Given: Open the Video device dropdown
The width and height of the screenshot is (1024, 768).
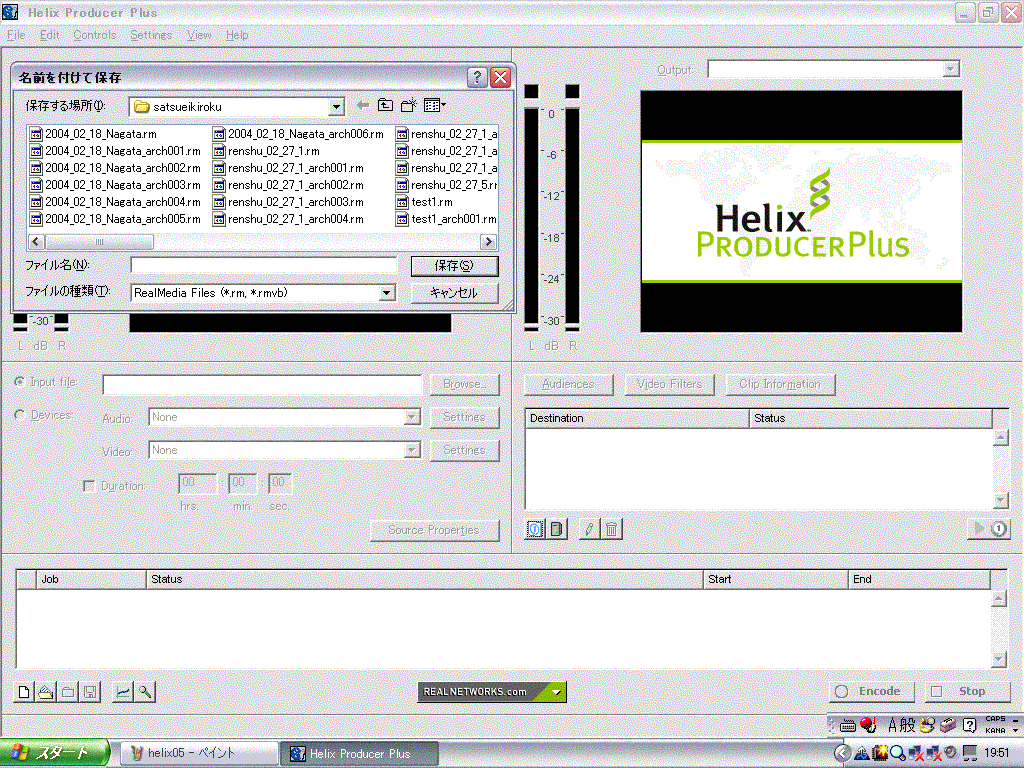Looking at the screenshot, I should [412, 450].
